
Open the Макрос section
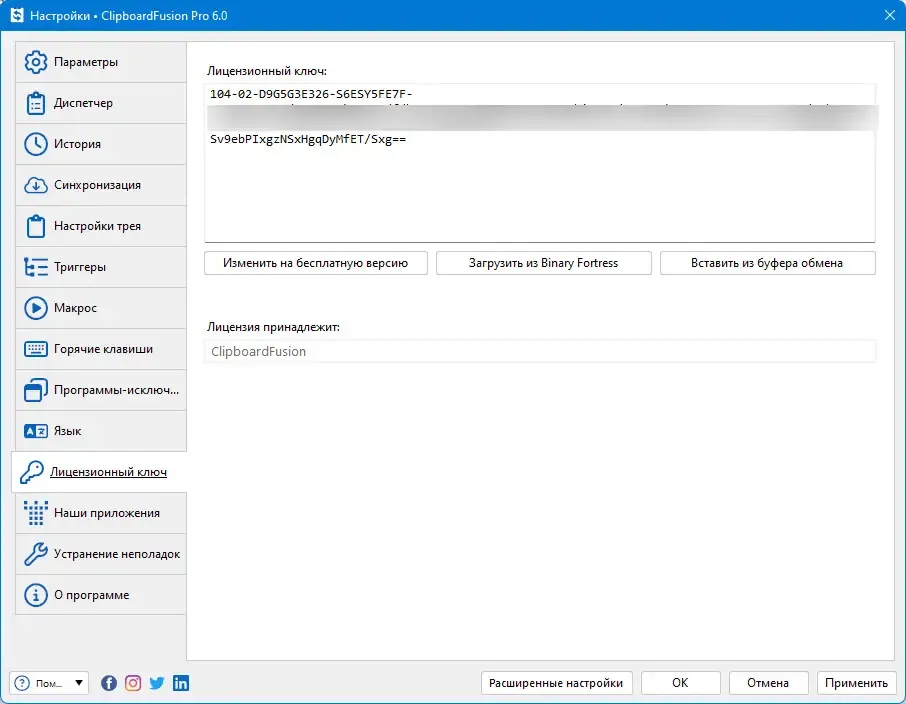pyautogui.click(x=101, y=308)
